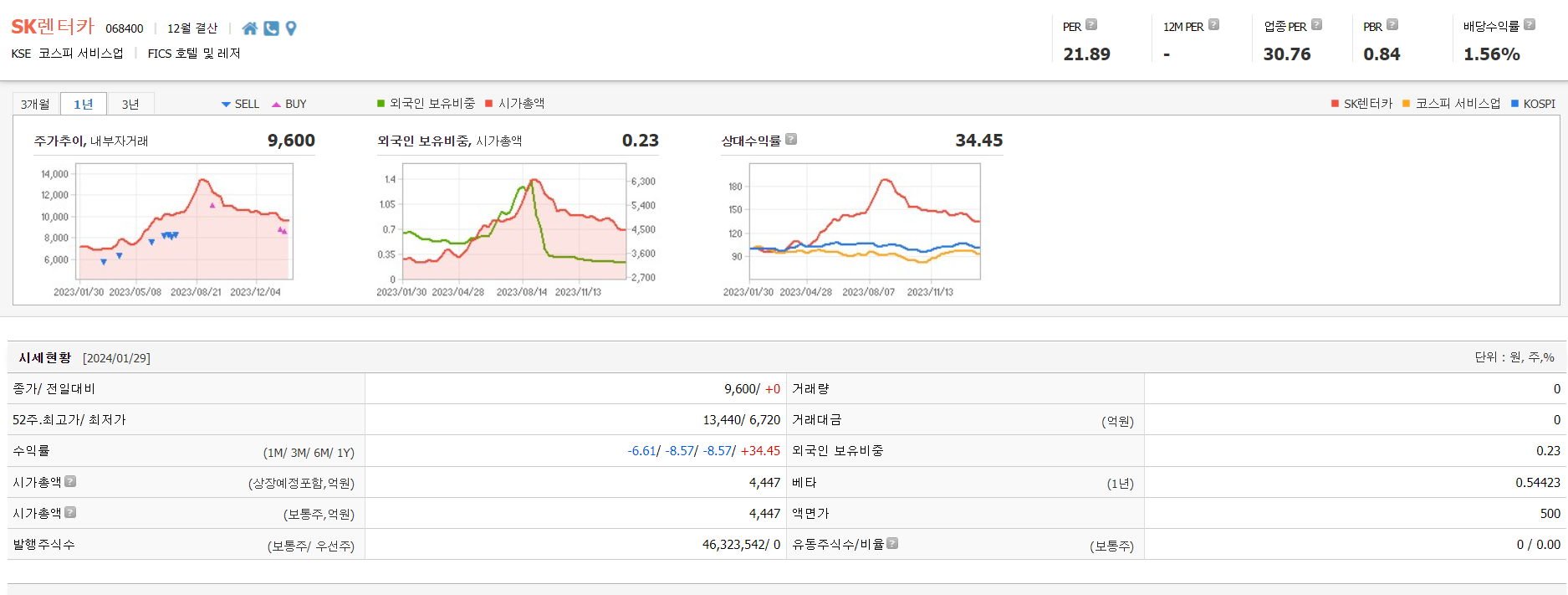The image size is (1568, 595).
Task: Click the 베타 value 0.54423
Action: 1538,483
